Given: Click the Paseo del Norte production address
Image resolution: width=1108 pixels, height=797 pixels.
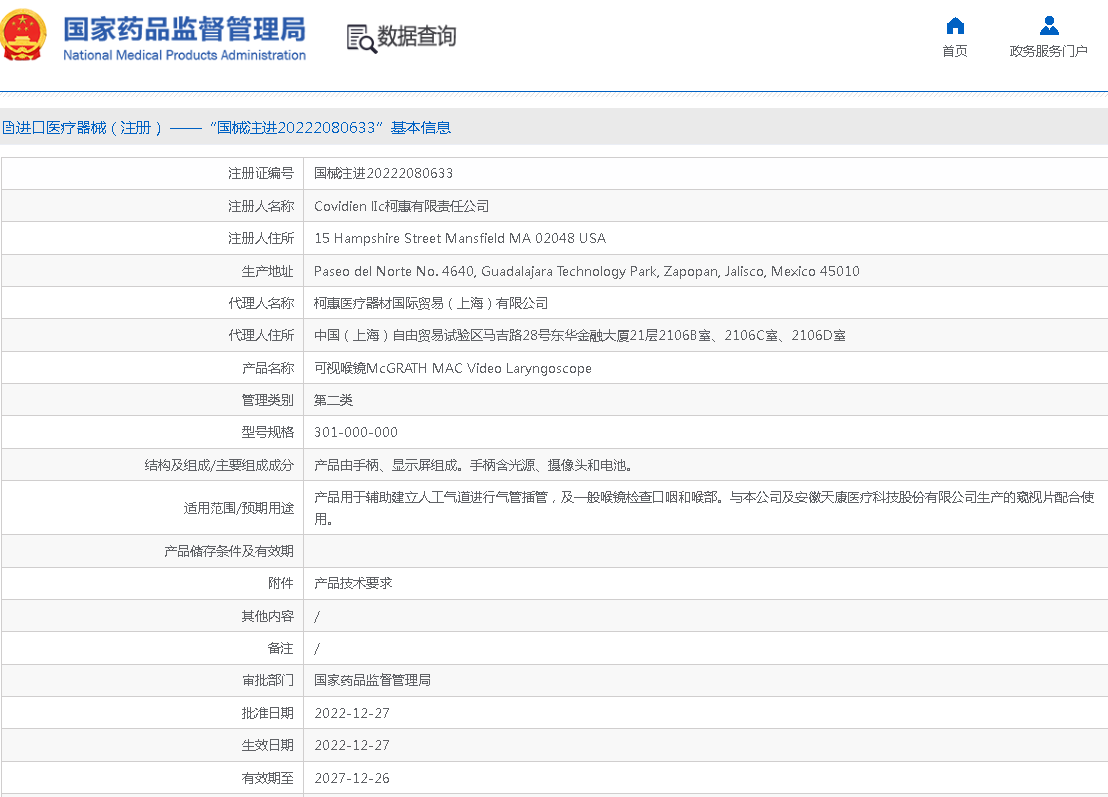Looking at the screenshot, I should pyautogui.click(x=586, y=271).
